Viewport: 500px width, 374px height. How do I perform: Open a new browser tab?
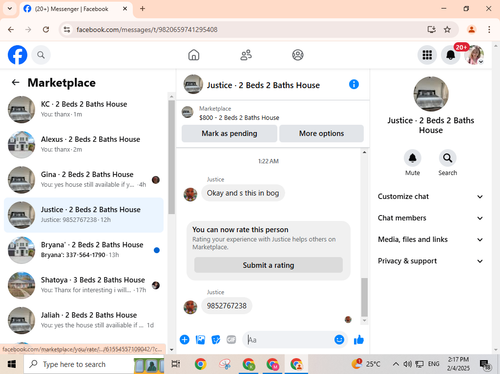[142, 9]
